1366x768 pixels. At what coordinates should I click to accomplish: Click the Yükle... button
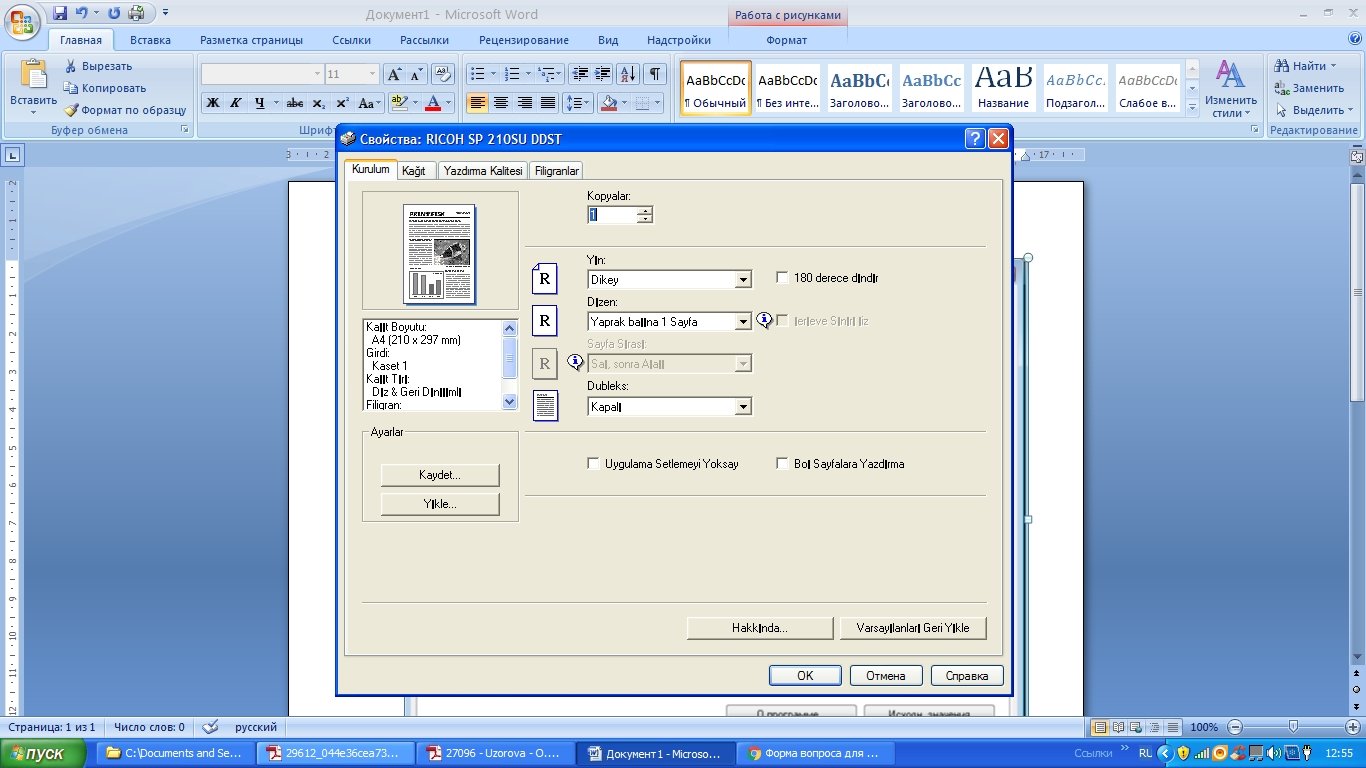pyautogui.click(x=440, y=504)
